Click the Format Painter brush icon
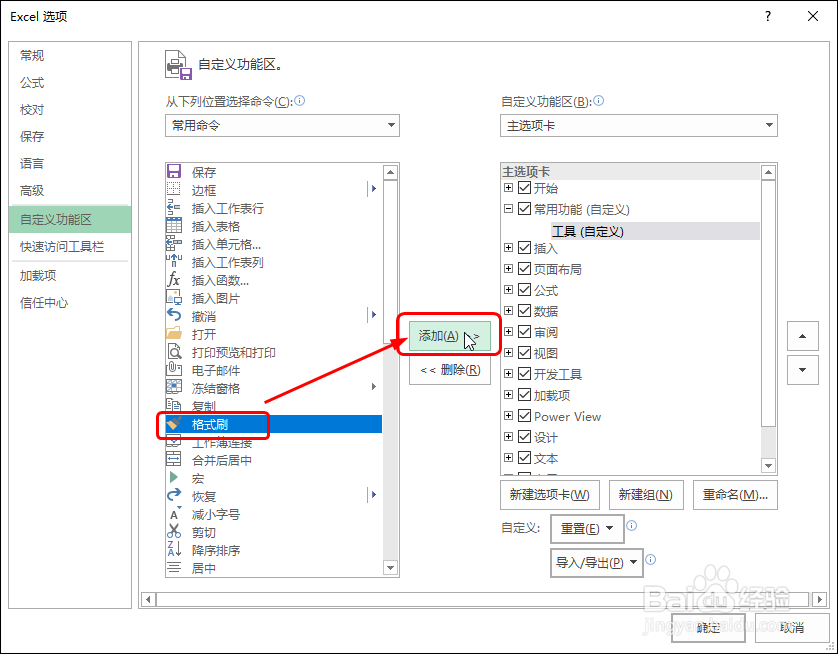Screen dimensions: 838x654 coord(174,424)
